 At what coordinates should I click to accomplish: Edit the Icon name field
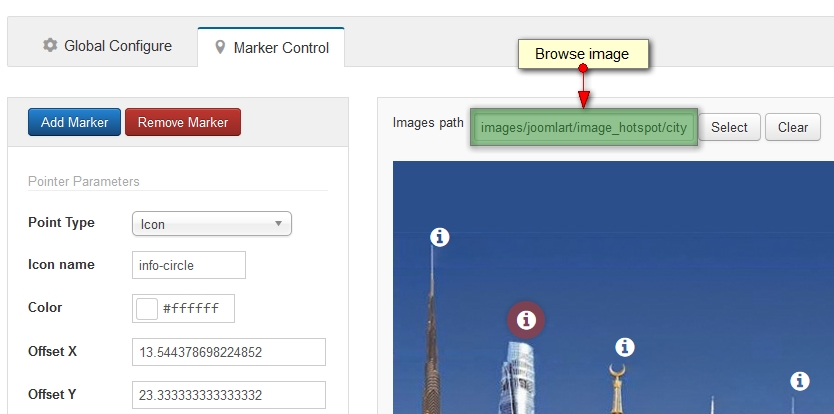click(189, 265)
